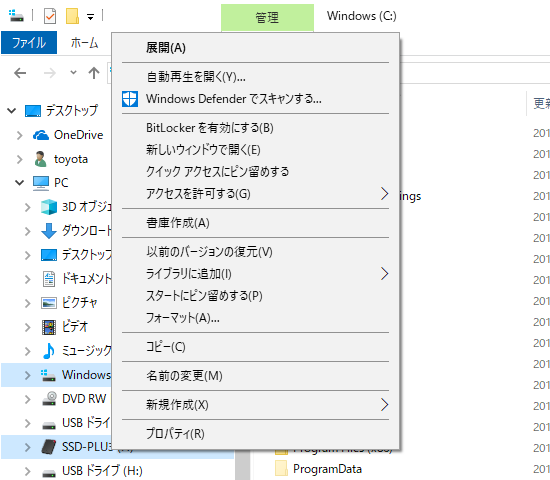The width and height of the screenshot is (550, 480).
Task: Click the デスクトップ icon under PC
Action: pos(49,255)
